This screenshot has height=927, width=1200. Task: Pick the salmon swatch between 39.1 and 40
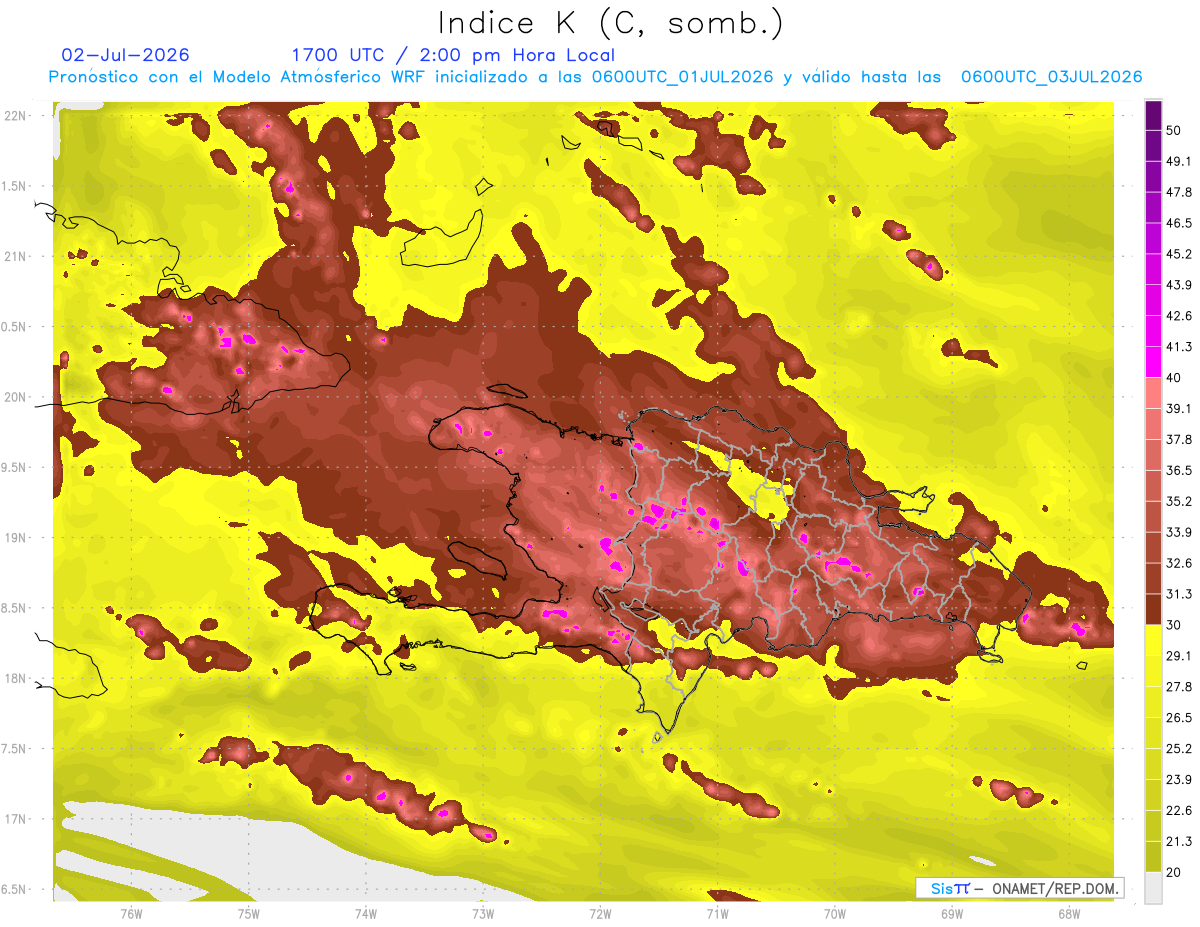[x=1153, y=393]
